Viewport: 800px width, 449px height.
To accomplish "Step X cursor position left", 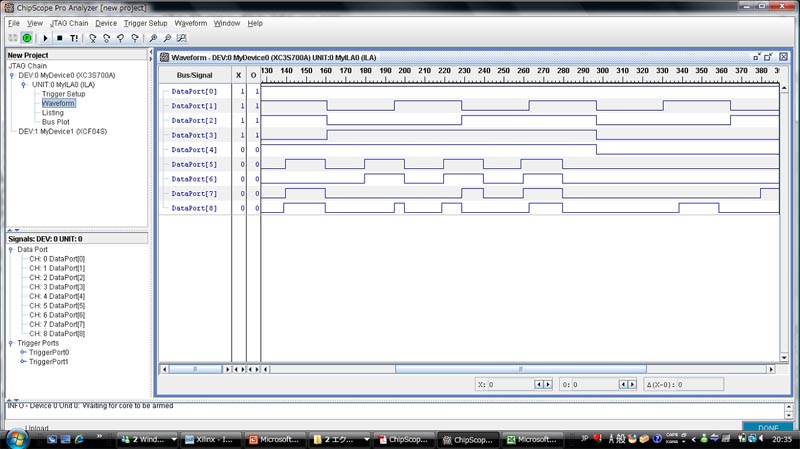I will point(539,384).
